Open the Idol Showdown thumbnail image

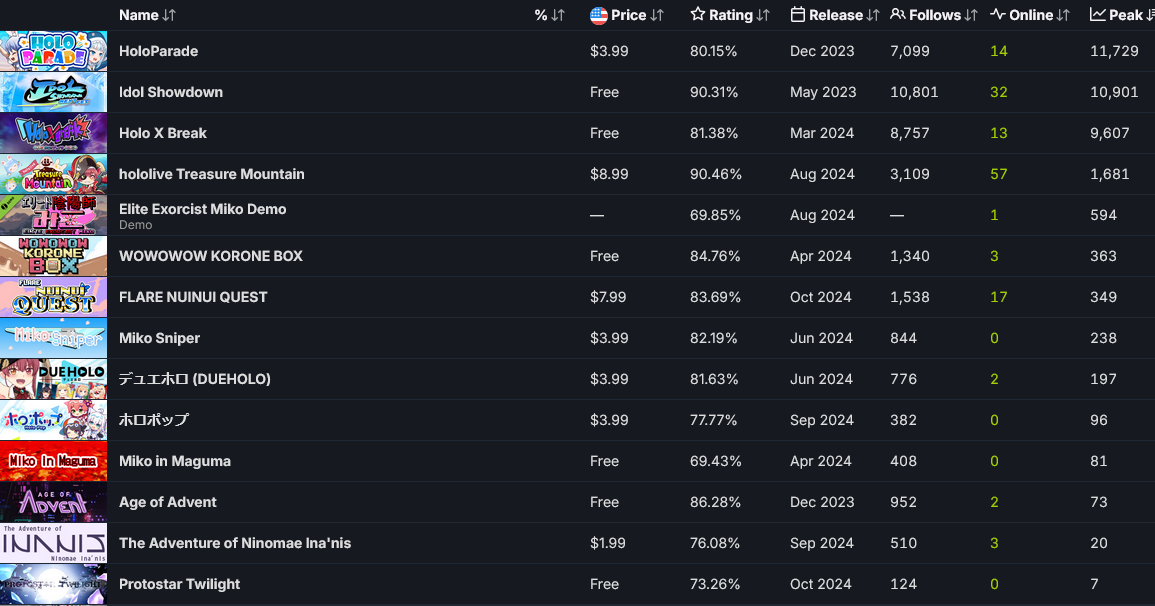[54, 92]
